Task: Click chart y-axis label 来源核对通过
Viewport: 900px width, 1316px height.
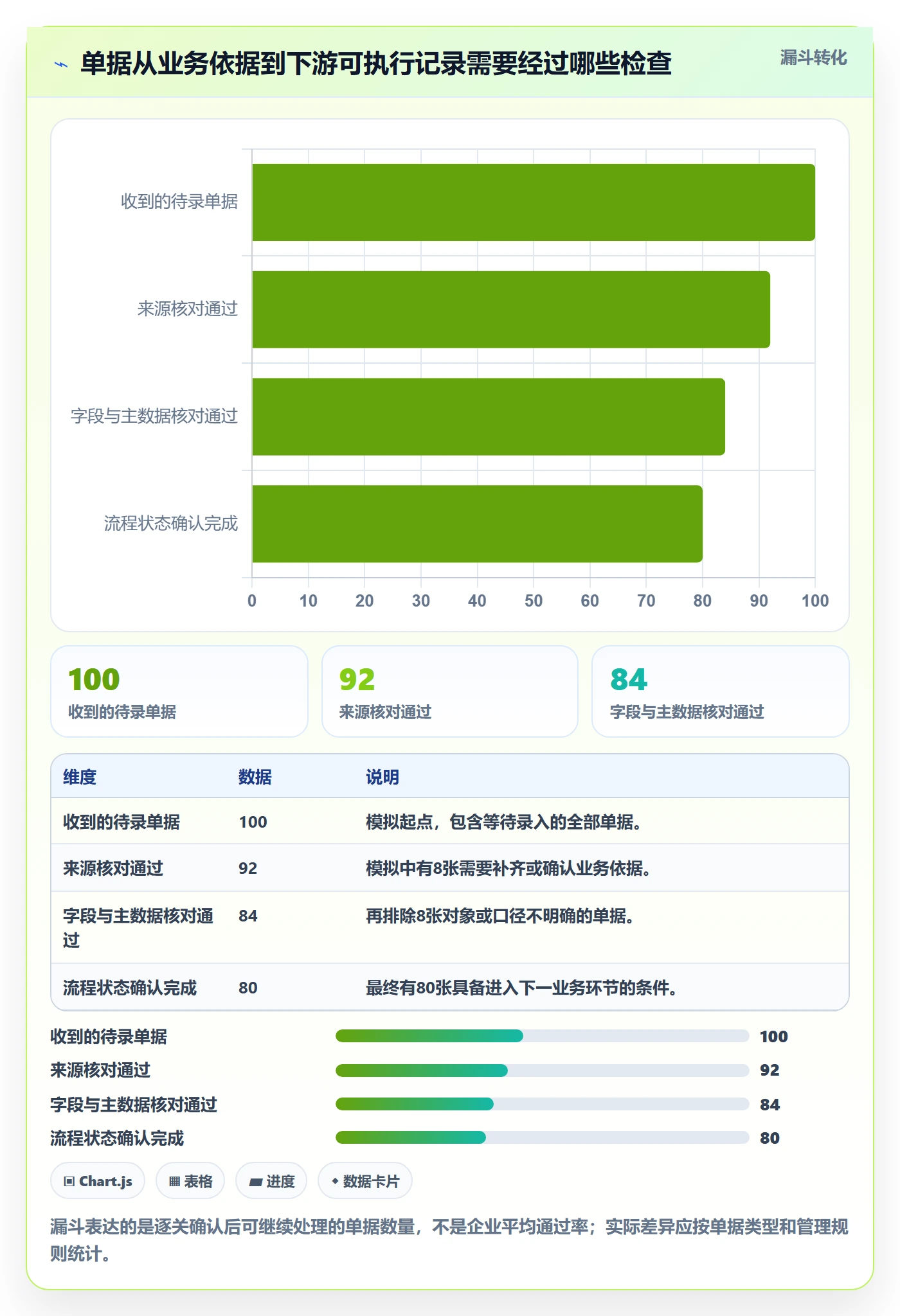Action: 188,309
